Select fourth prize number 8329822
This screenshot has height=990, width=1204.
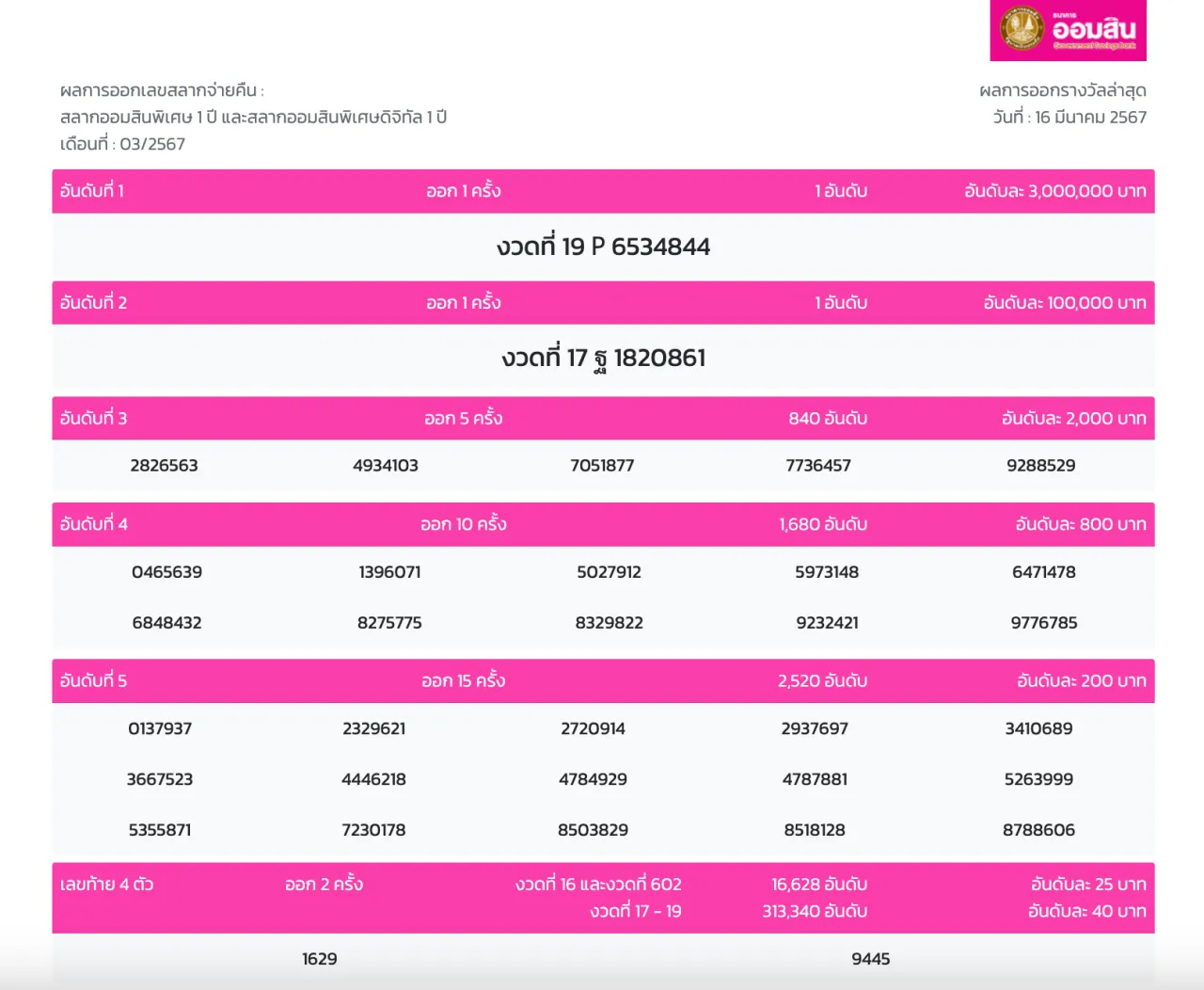[x=609, y=623]
